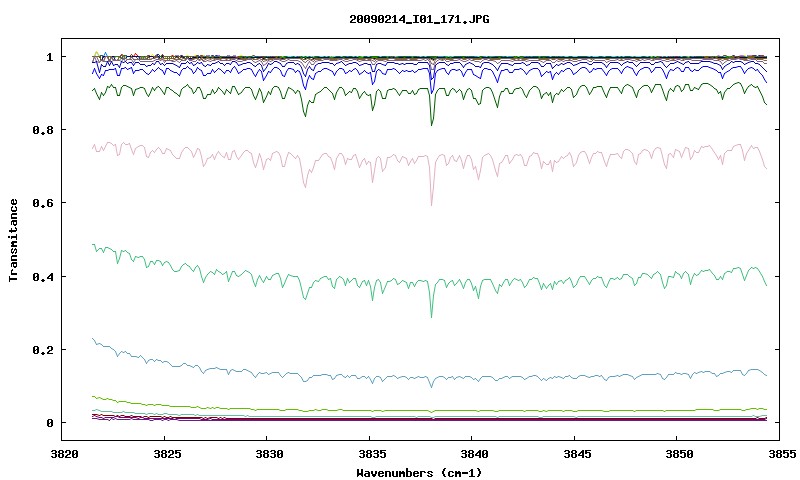Image resolution: width=800 pixels, height=480 pixels.
Task: Select the Transmitance y-axis label
Action: (14, 240)
